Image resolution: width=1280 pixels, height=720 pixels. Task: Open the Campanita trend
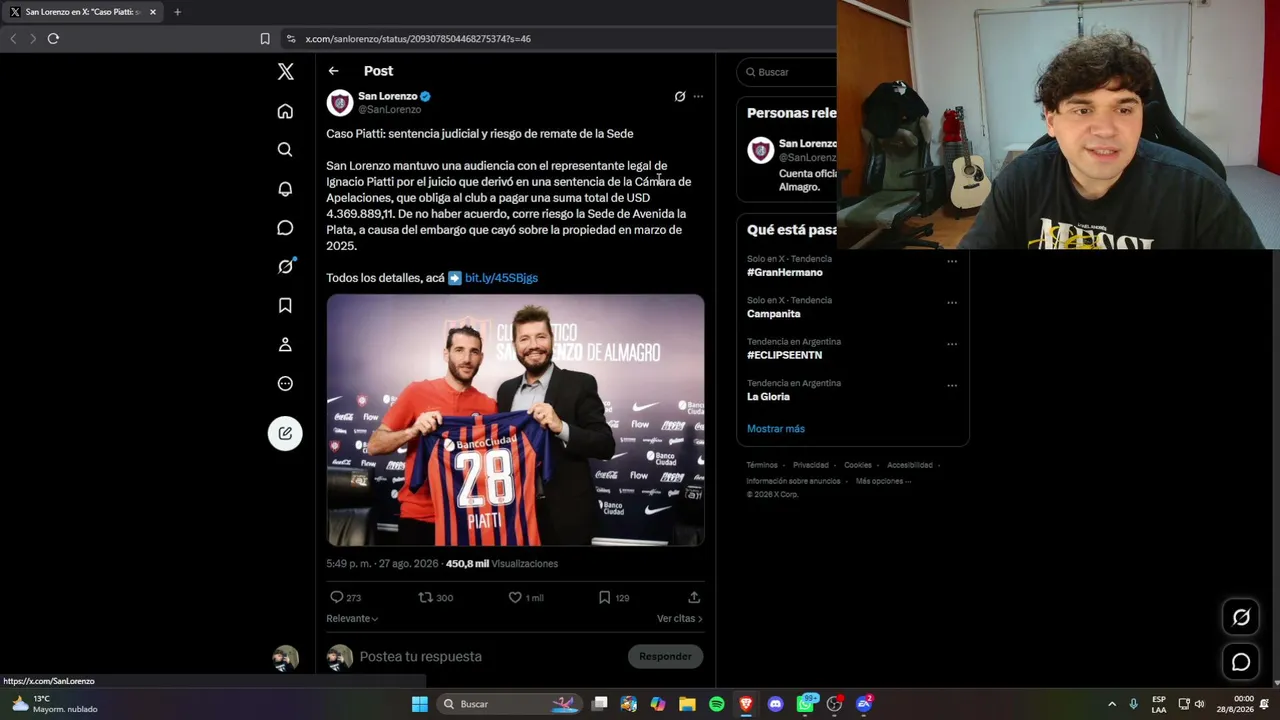click(774, 314)
